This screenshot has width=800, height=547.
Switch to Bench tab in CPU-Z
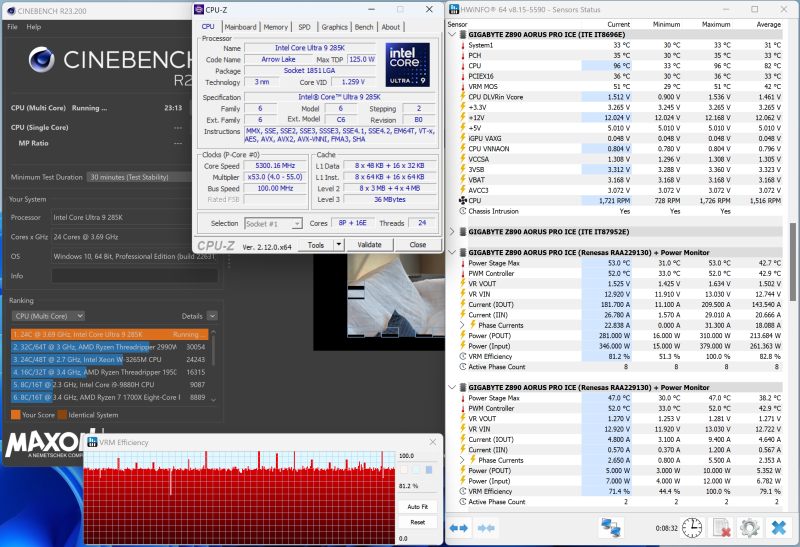pos(364,27)
